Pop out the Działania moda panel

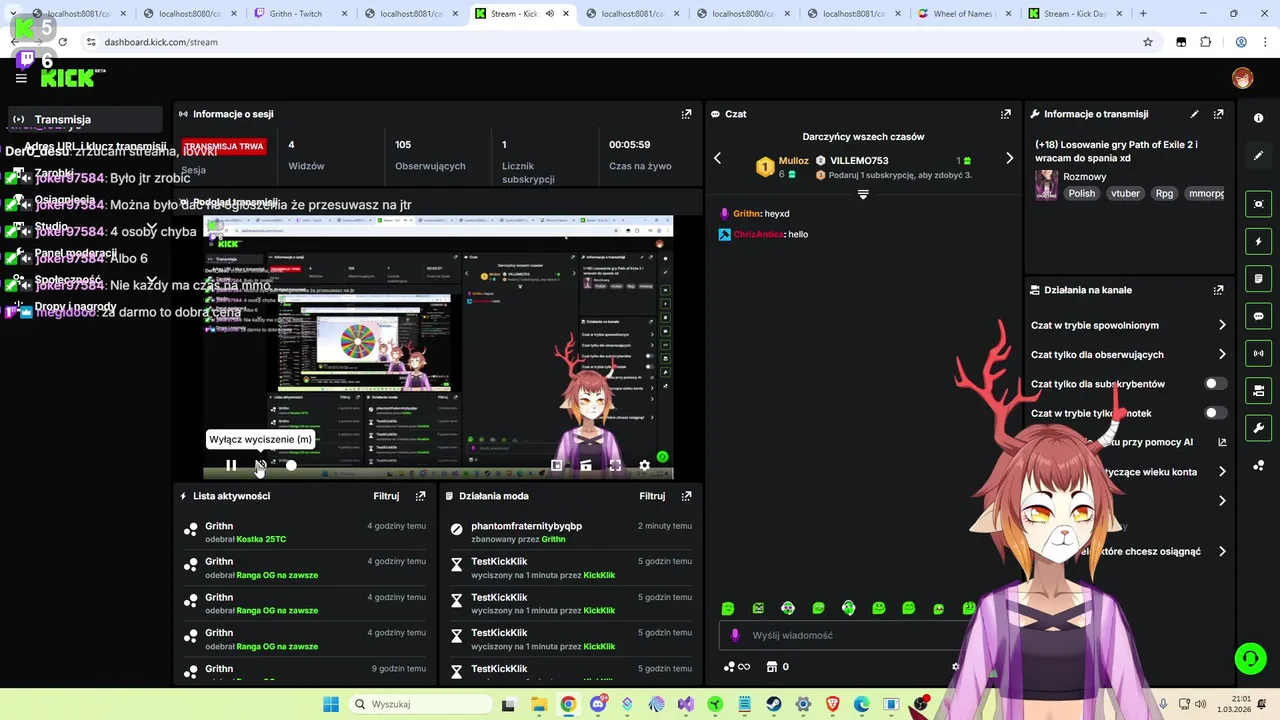tap(686, 496)
